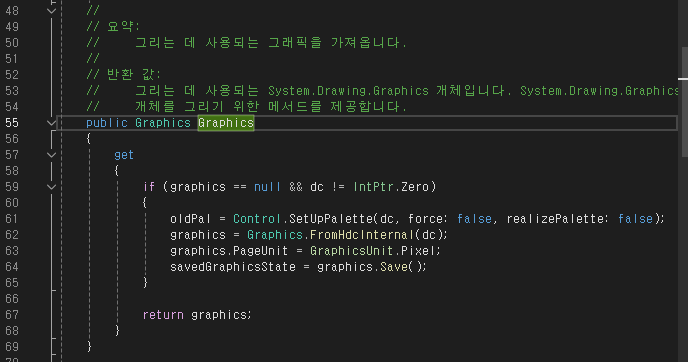This screenshot has width=688, height=362.
Task: Collapse the Graphics property at line 55
Action: tap(51, 123)
